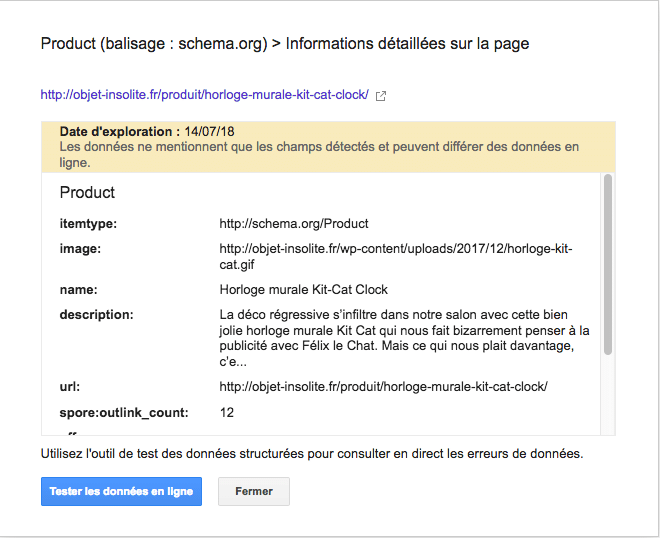Viewport: 660px width, 538px height.
Task: Select the Product section heading
Action: (x=87, y=192)
